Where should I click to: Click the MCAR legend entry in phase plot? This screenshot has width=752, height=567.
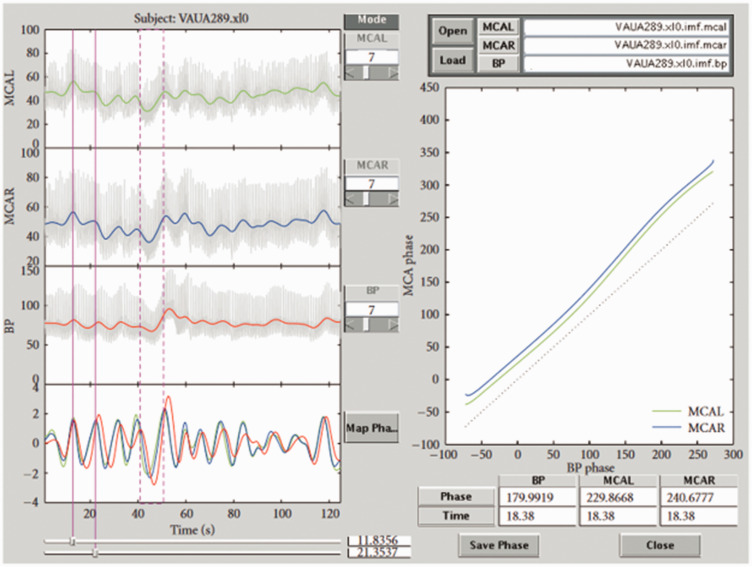click(689, 427)
